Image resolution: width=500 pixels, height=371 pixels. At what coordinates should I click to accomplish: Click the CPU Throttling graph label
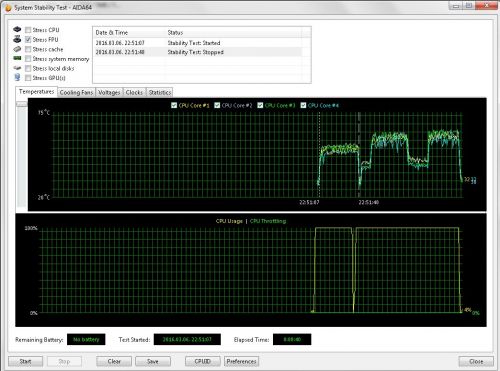click(x=268, y=221)
